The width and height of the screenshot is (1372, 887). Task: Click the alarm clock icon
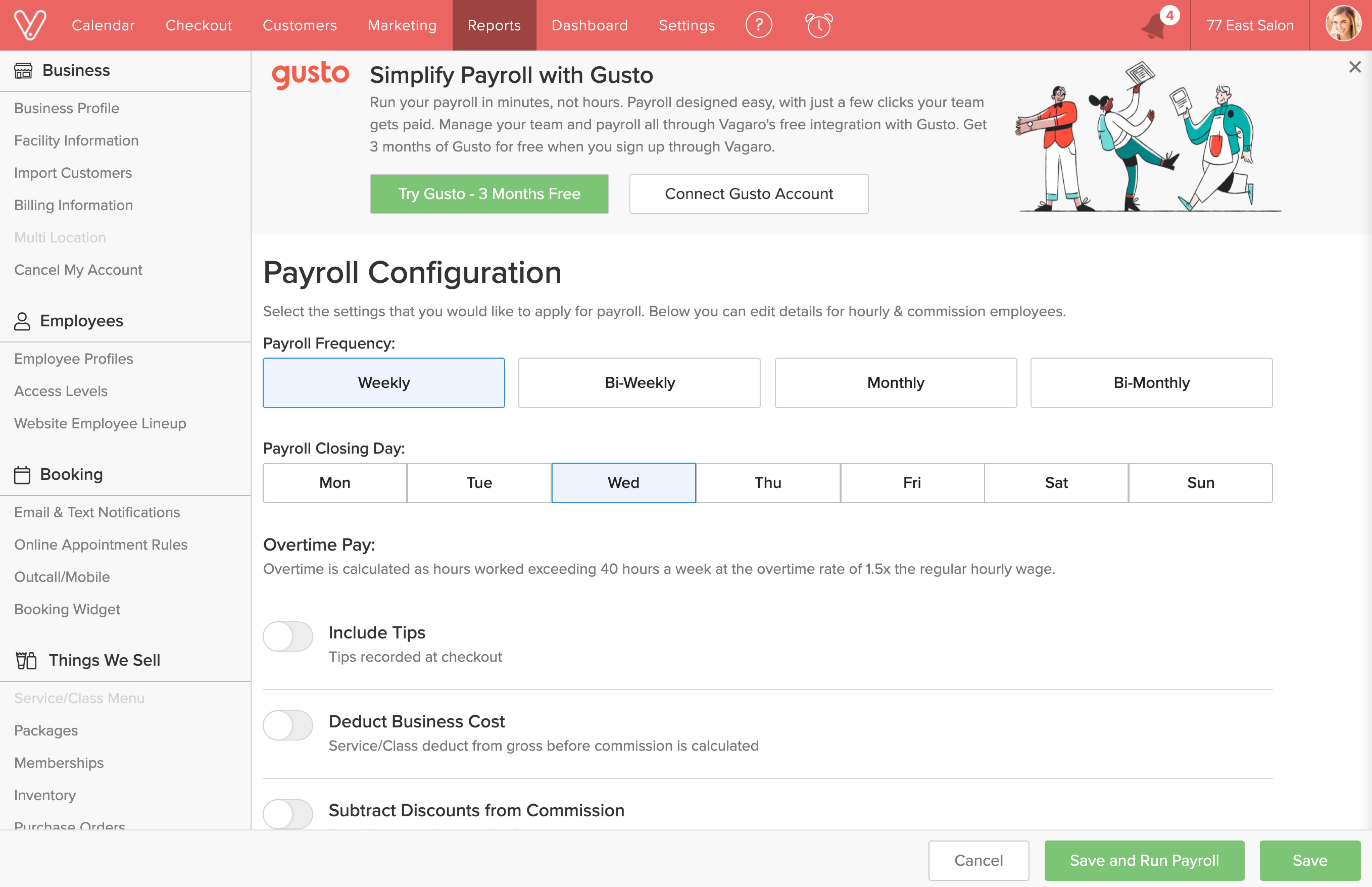(x=818, y=25)
